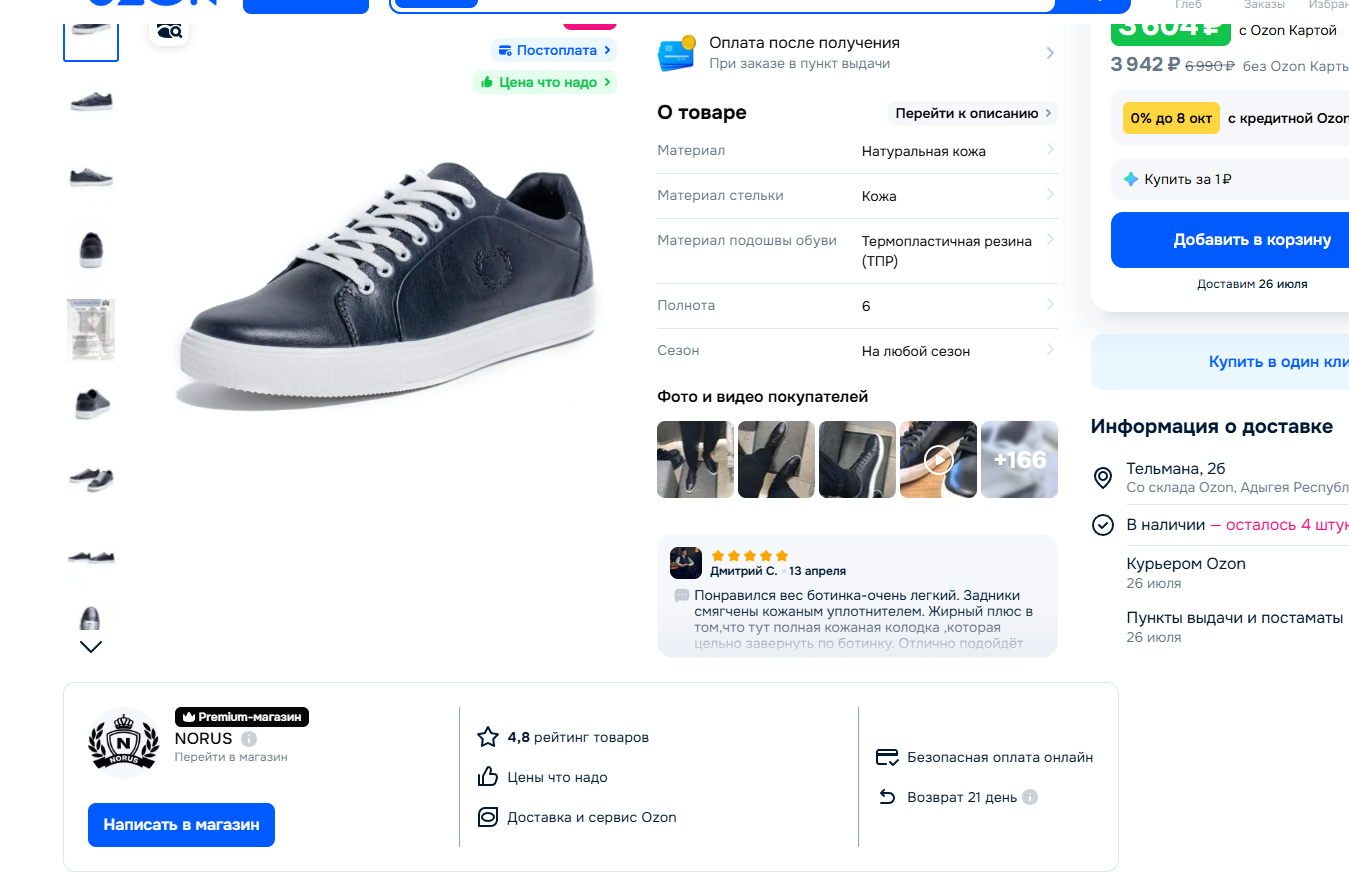Image resolution: width=1349 pixels, height=874 pixels.
Task: Click the Ozon delivery and service icon
Action: [x=488, y=817]
